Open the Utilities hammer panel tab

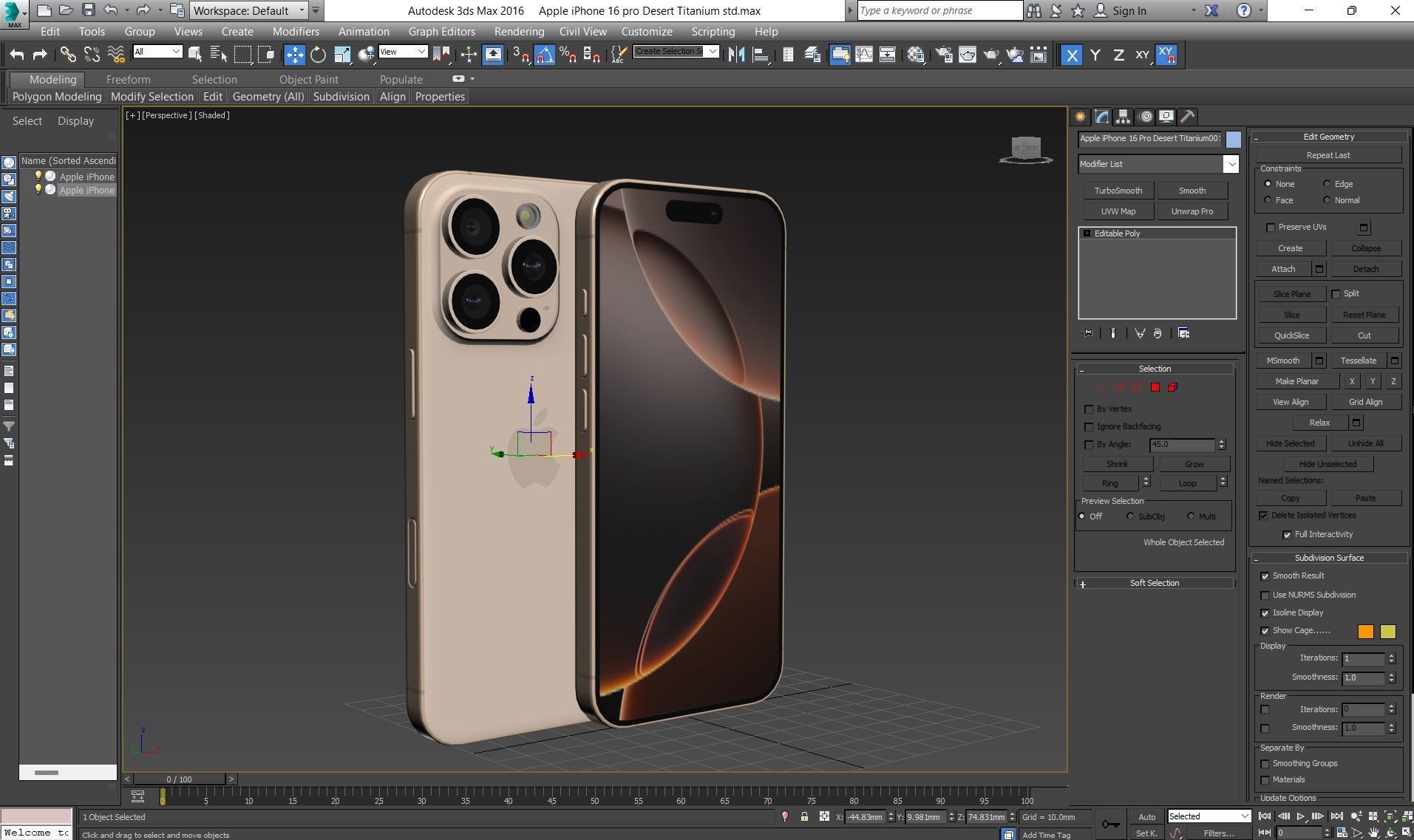1187,117
